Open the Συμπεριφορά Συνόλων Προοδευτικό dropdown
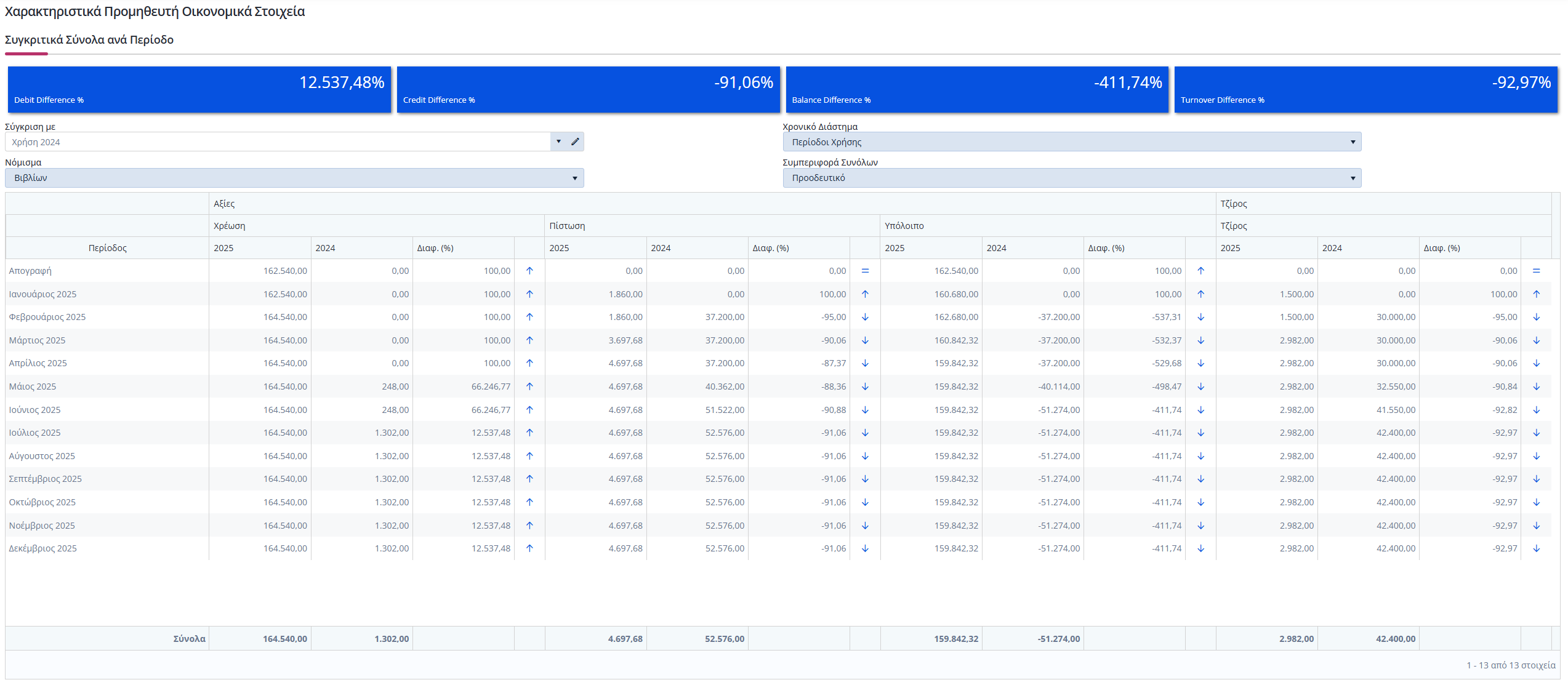 pyautogui.click(x=1072, y=178)
